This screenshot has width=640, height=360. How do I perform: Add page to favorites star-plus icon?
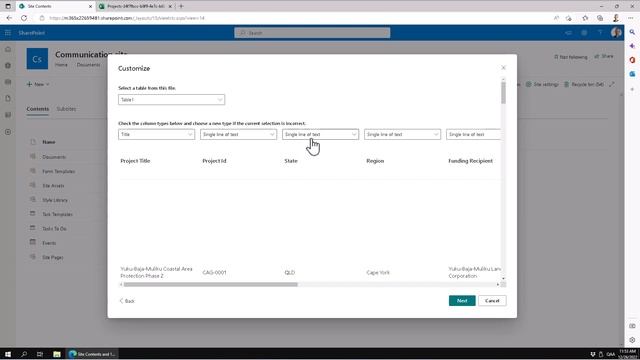[569, 18]
